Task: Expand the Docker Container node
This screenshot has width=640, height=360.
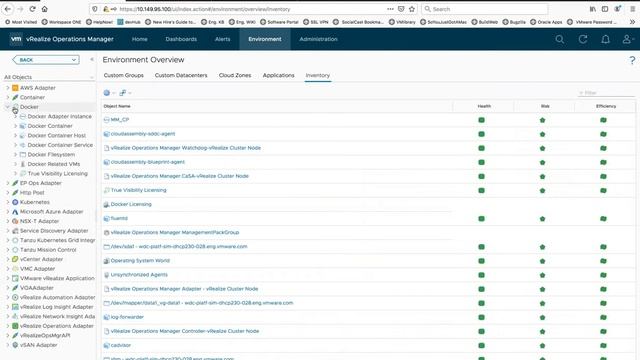Action: (16, 126)
